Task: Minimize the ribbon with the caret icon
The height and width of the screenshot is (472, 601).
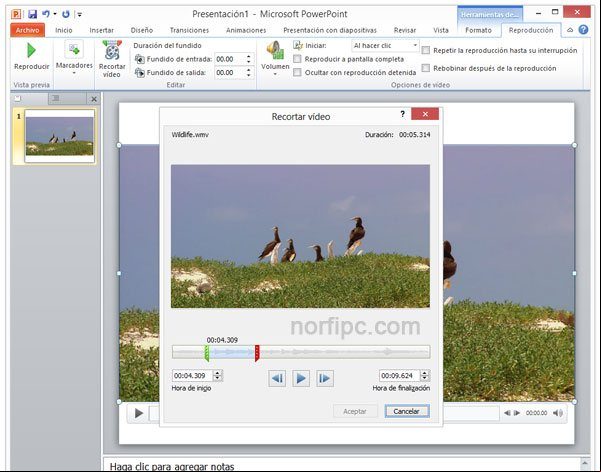Action: point(570,30)
